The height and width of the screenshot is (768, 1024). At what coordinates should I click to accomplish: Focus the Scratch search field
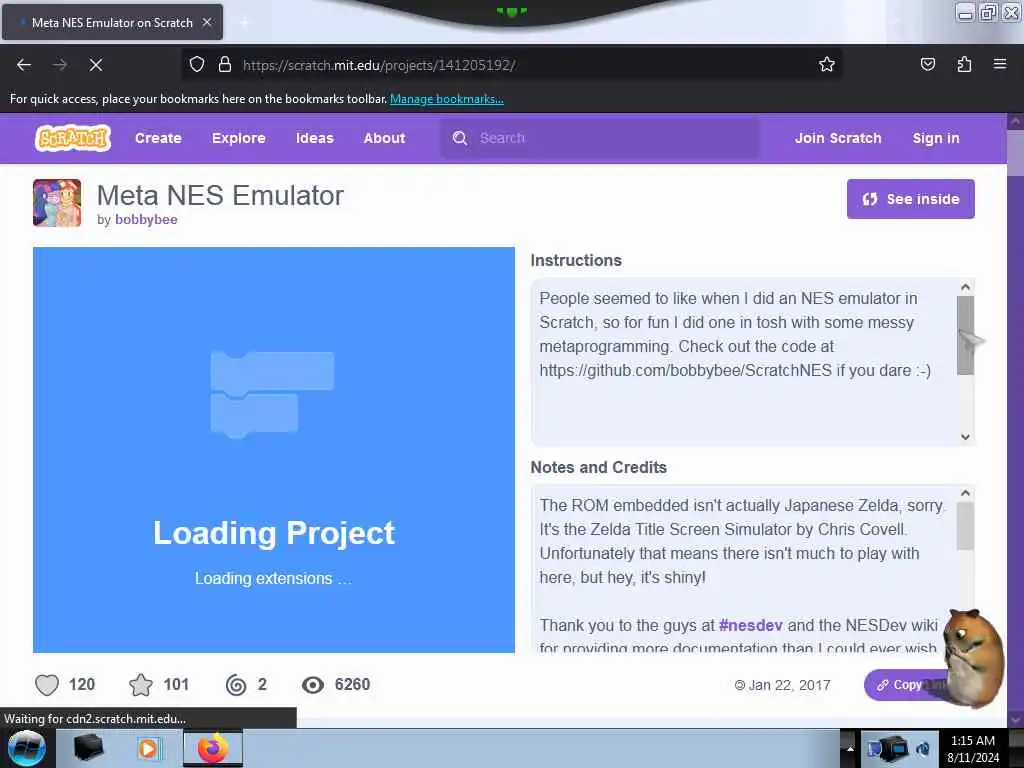click(600, 138)
